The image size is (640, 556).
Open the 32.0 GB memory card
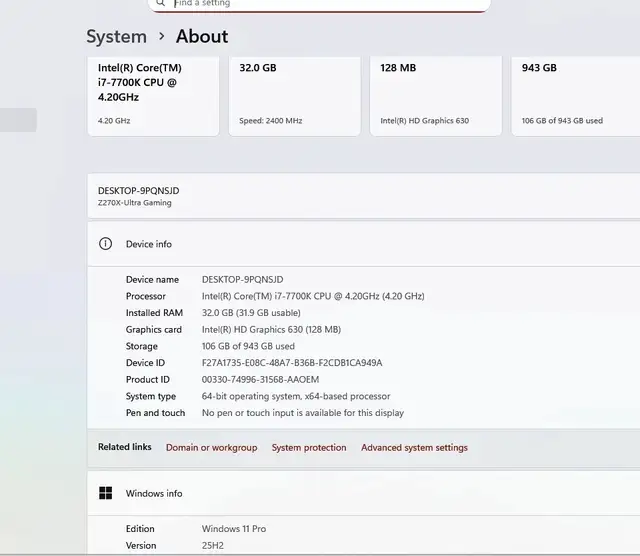pos(294,96)
